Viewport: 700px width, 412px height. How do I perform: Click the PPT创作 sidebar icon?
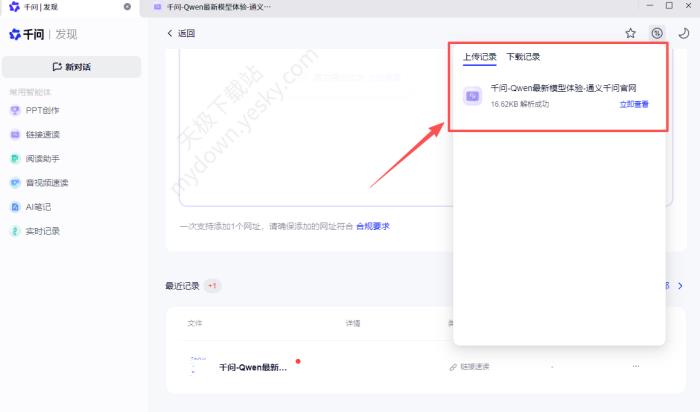click(x=15, y=110)
